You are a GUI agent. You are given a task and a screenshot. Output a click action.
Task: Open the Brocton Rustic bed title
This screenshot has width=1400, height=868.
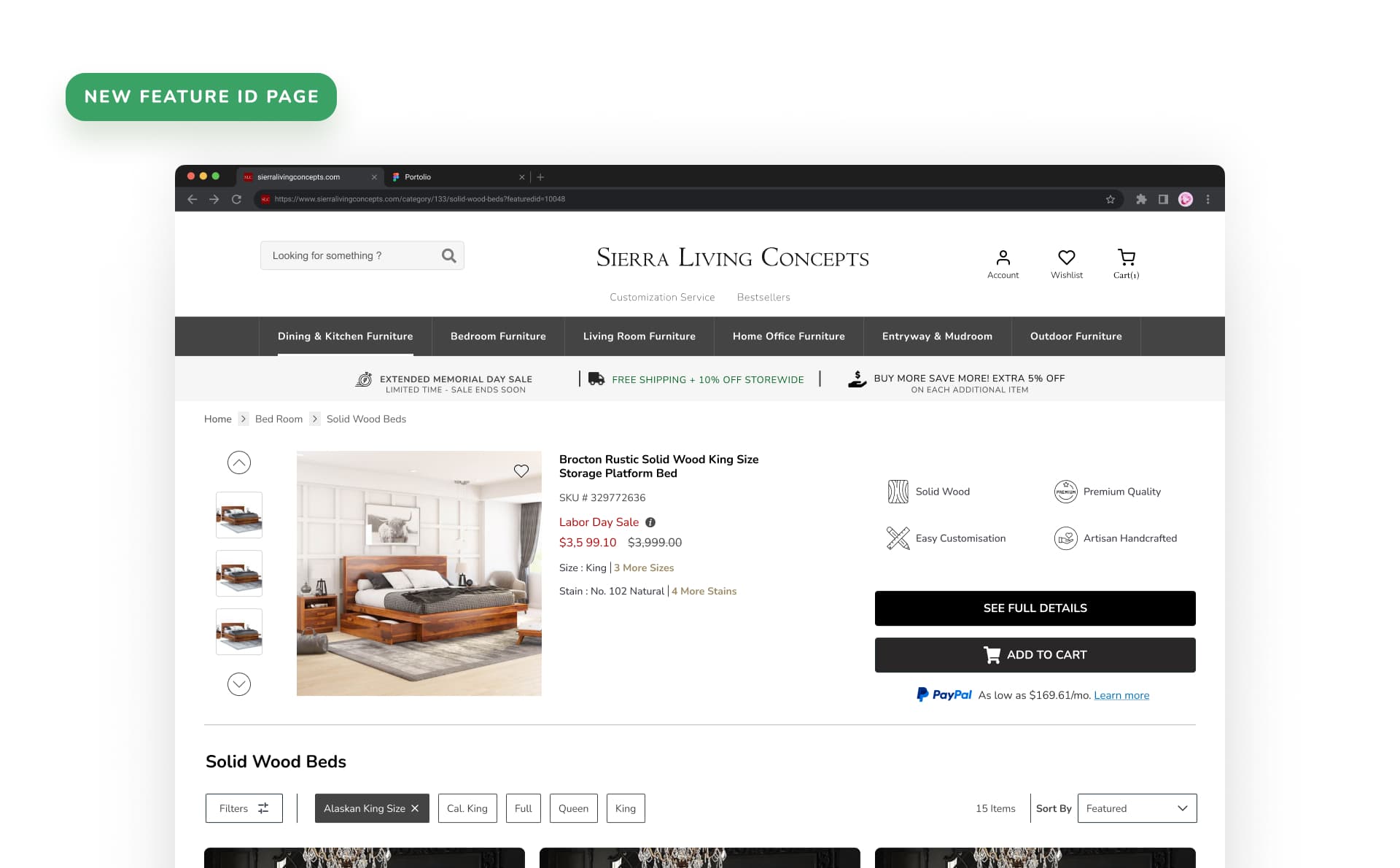click(x=659, y=466)
